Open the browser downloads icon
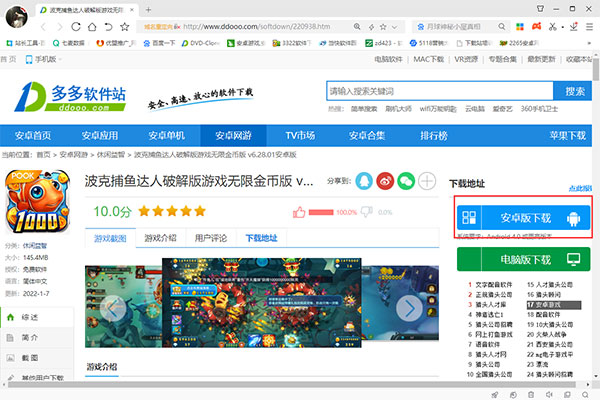 (573, 26)
